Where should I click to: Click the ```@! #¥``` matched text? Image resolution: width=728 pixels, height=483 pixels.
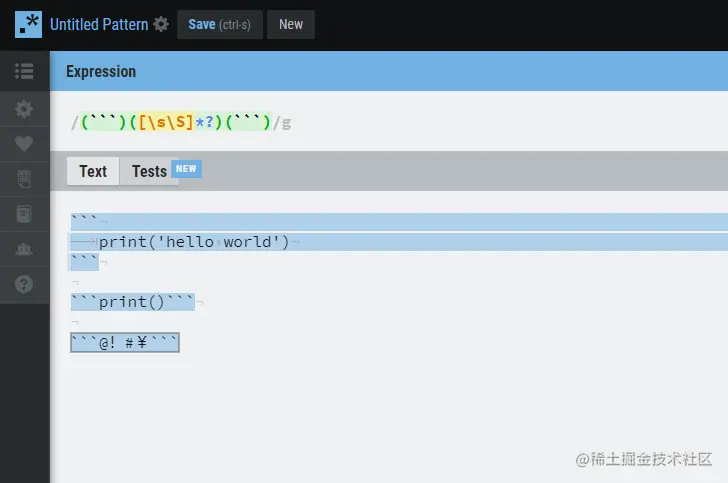(124, 343)
